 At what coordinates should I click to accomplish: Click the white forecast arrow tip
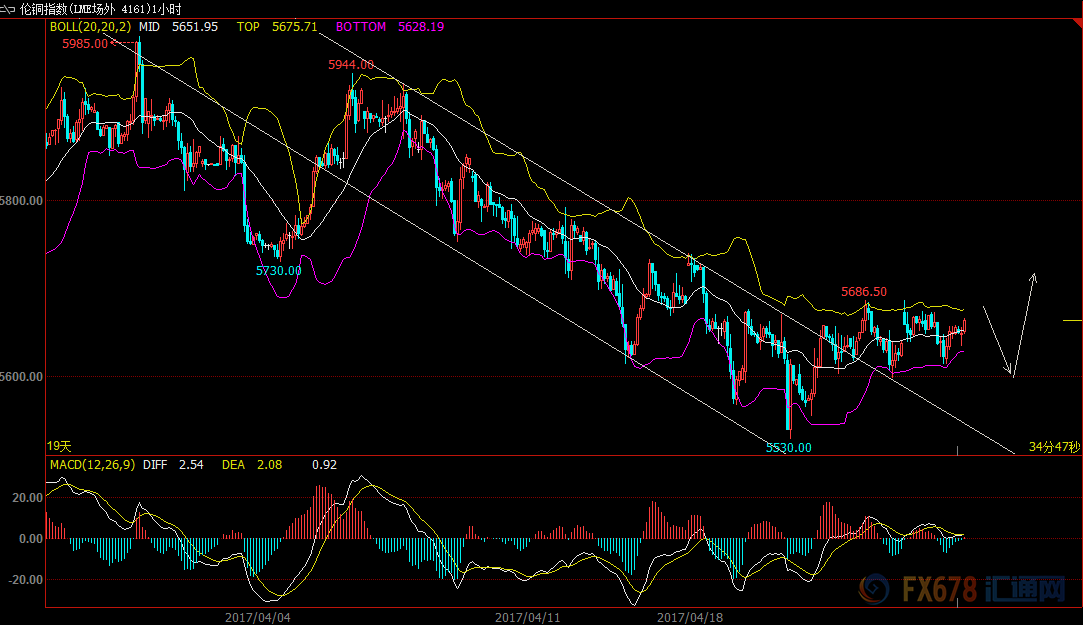(1035, 276)
